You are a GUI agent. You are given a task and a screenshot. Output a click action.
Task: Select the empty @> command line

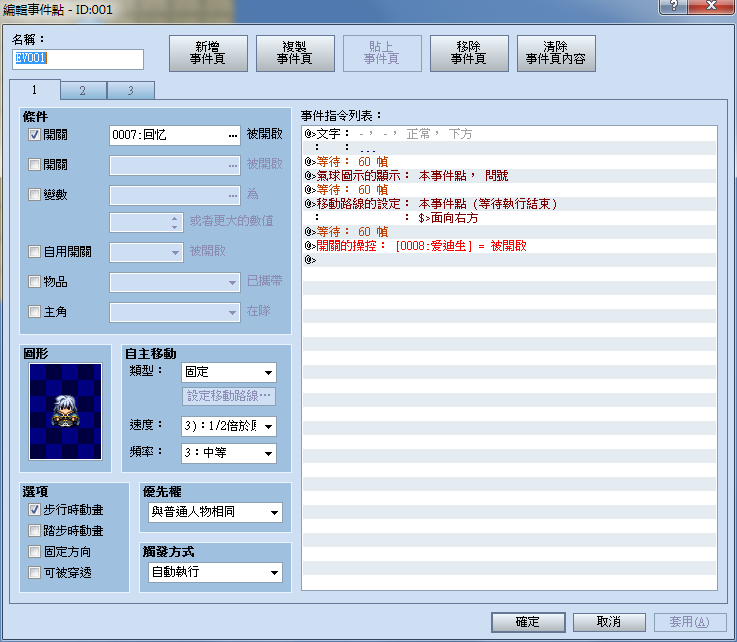pos(510,259)
